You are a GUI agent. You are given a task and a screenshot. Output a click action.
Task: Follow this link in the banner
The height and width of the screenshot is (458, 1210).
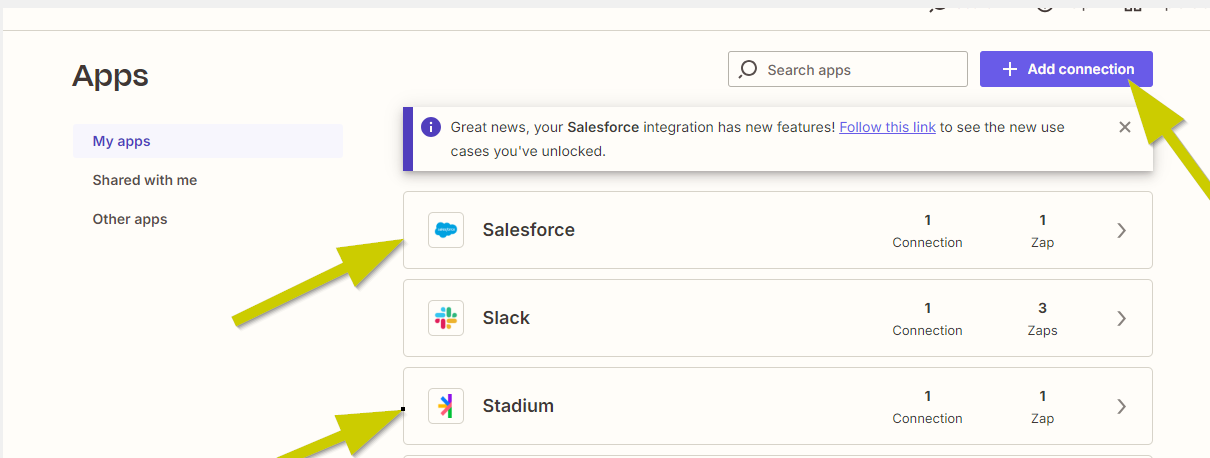(887, 127)
